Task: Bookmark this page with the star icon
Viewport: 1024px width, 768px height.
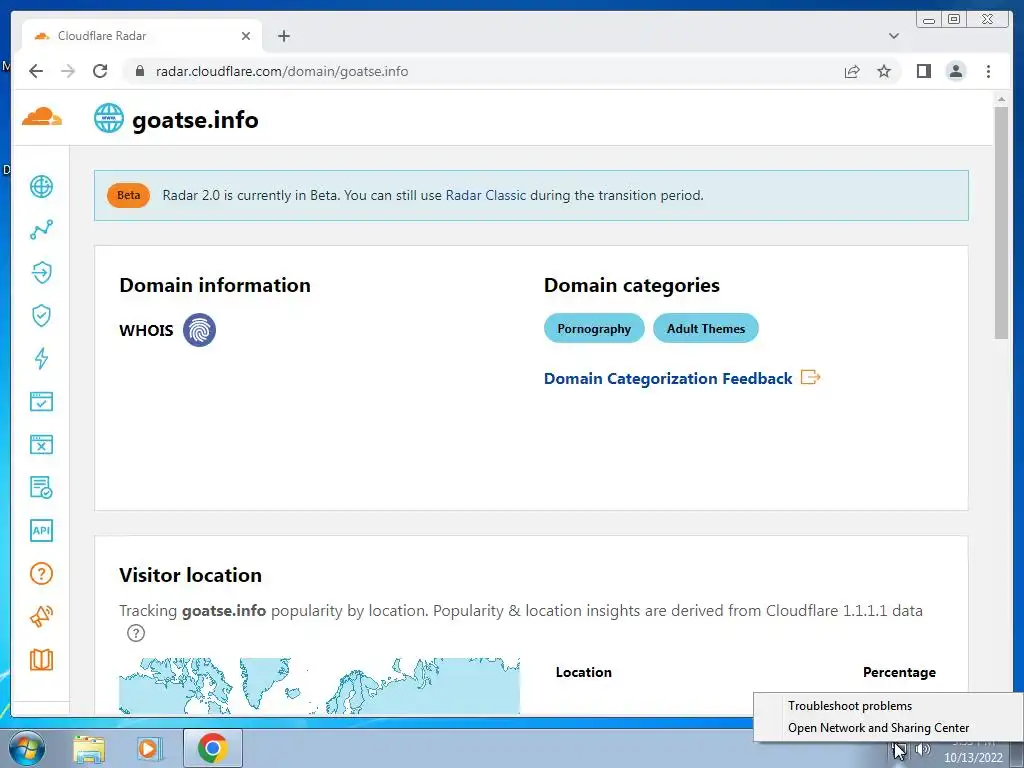Action: (x=884, y=71)
